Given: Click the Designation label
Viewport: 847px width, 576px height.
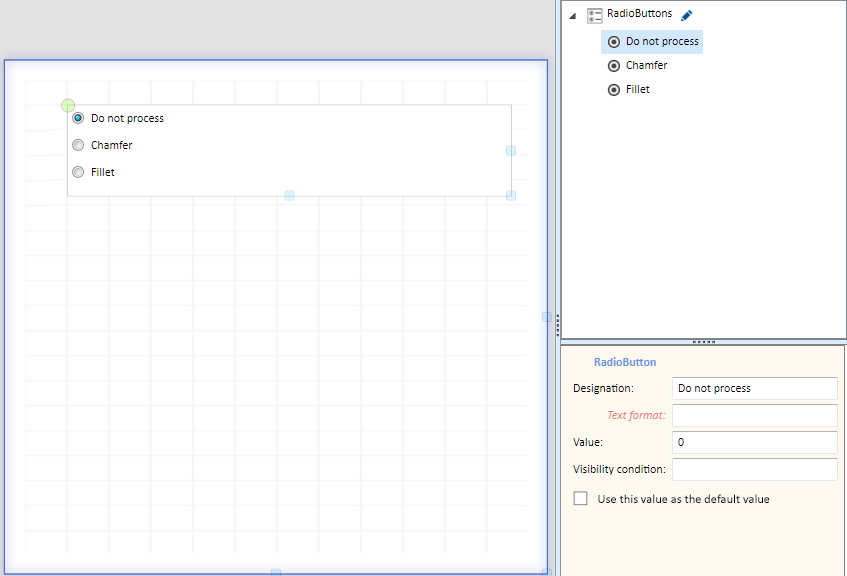Looking at the screenshot, I should (x=603, y=389).
